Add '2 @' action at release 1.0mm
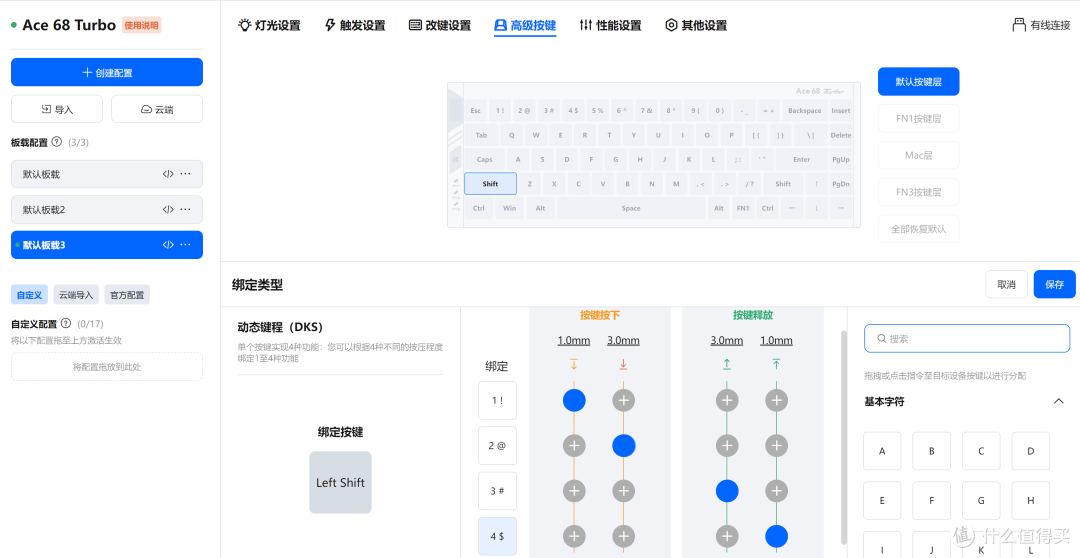Screen dimensions: 1080x558 coord(776,446)
